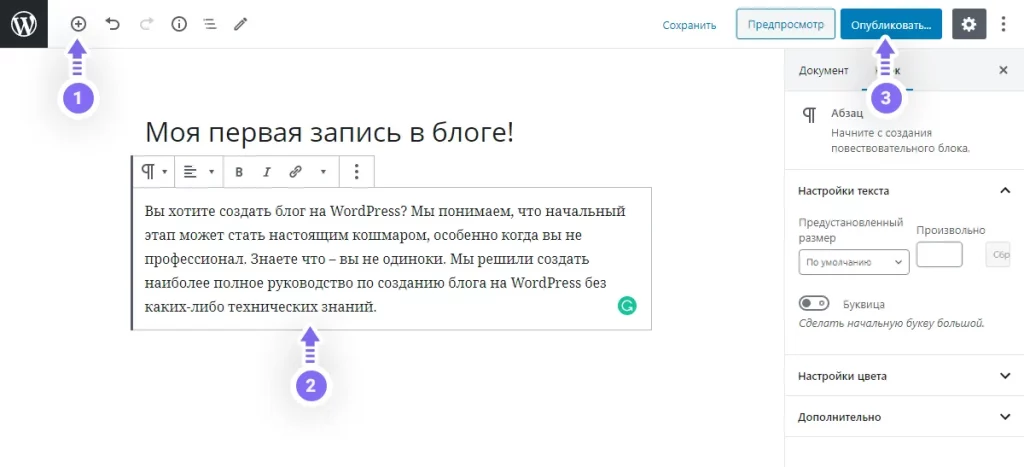This screenshot has height=467, width=1024.
Task: Click the Grammarly icon in paragraph
Action: pyautogui.click(x=627, y=306)
